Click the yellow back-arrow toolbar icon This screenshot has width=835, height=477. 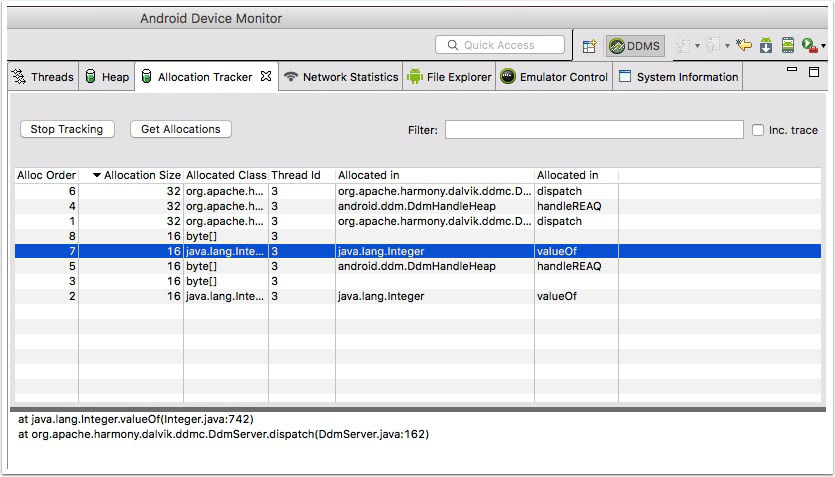743,46
